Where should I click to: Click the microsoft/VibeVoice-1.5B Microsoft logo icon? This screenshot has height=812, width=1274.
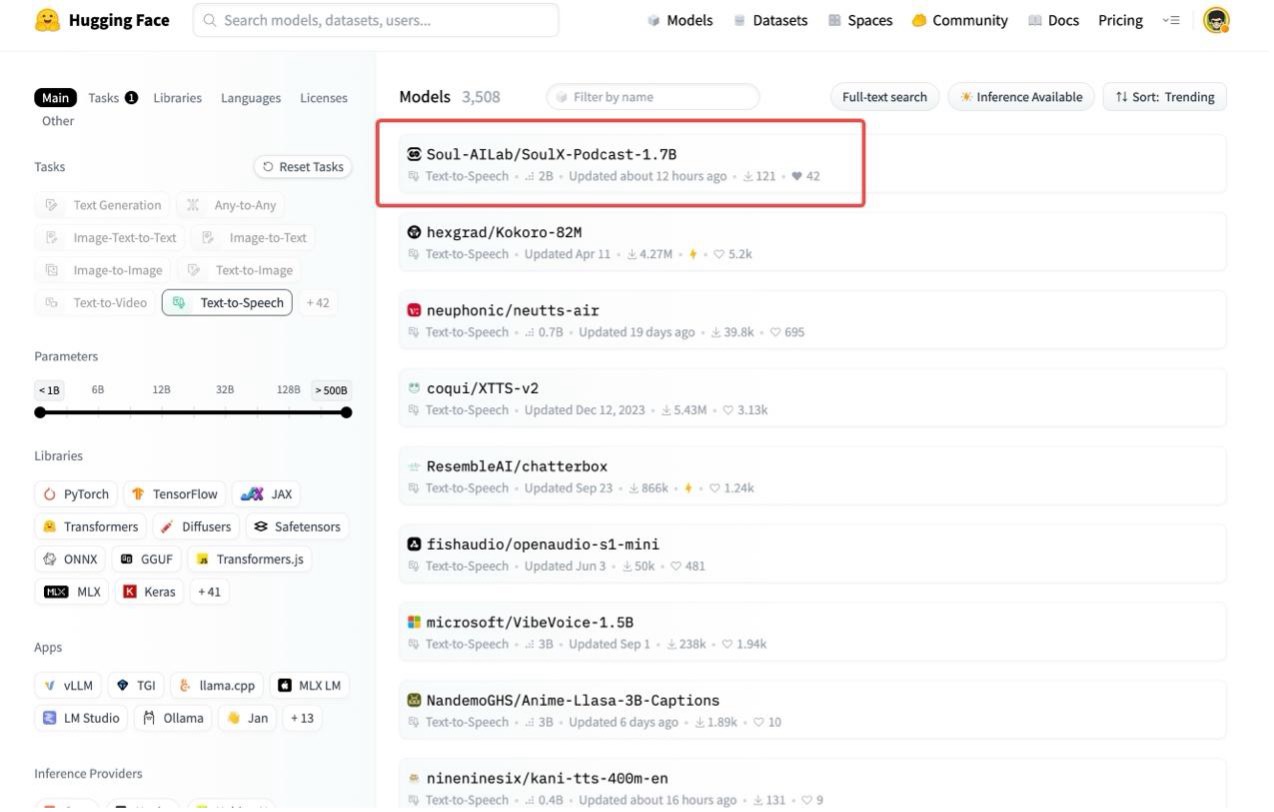coord(414,622)
